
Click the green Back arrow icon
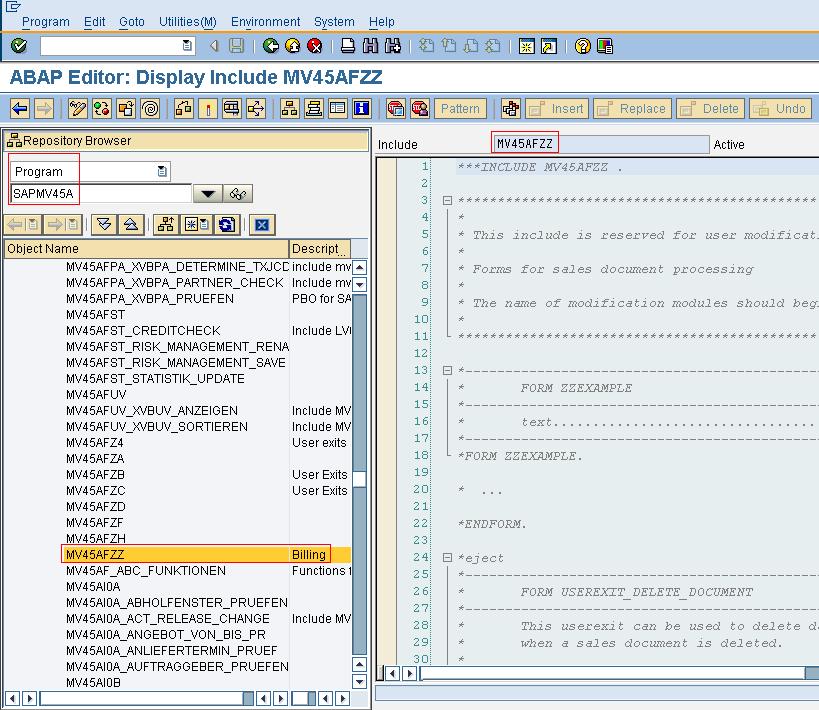pos(268,44)
